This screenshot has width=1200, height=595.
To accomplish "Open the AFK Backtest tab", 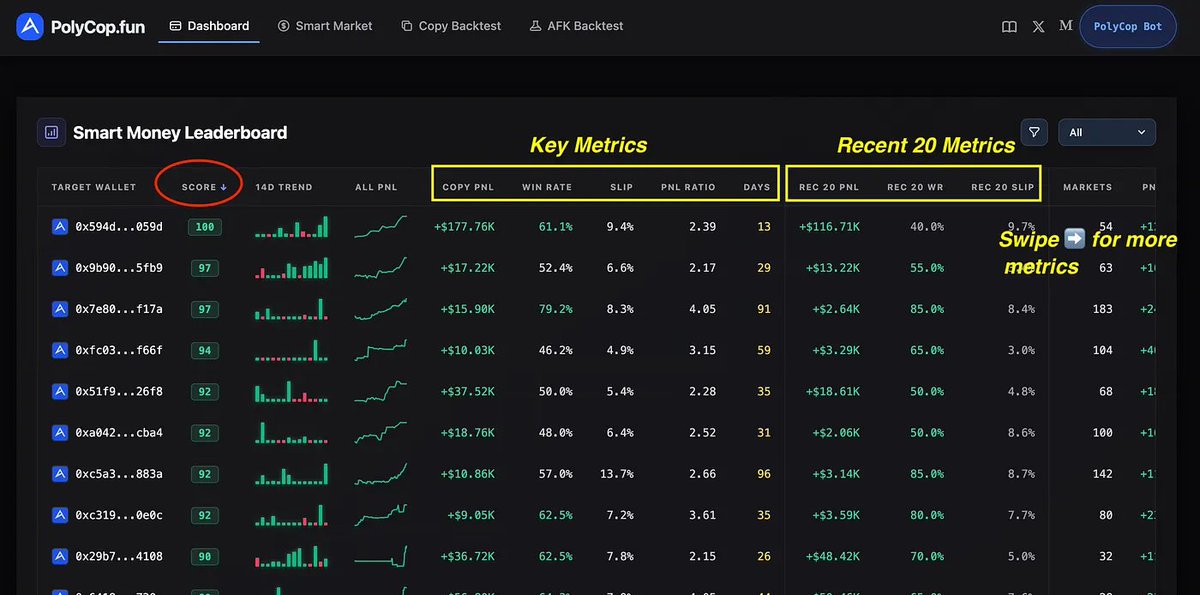I will point(577,26).
